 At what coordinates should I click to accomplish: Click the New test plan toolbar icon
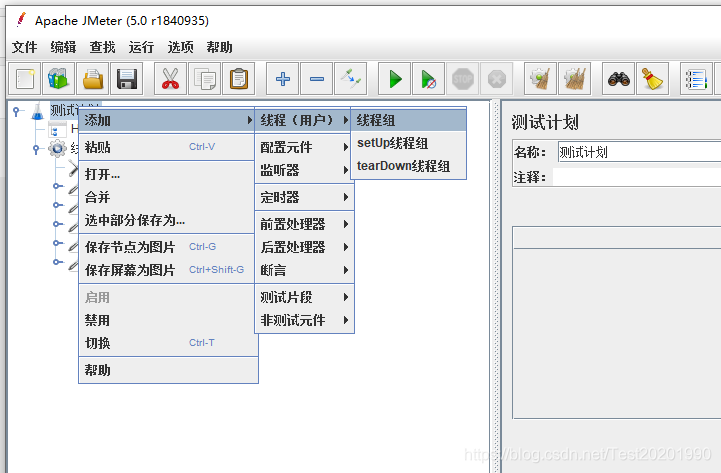click(x=25, y=79)
